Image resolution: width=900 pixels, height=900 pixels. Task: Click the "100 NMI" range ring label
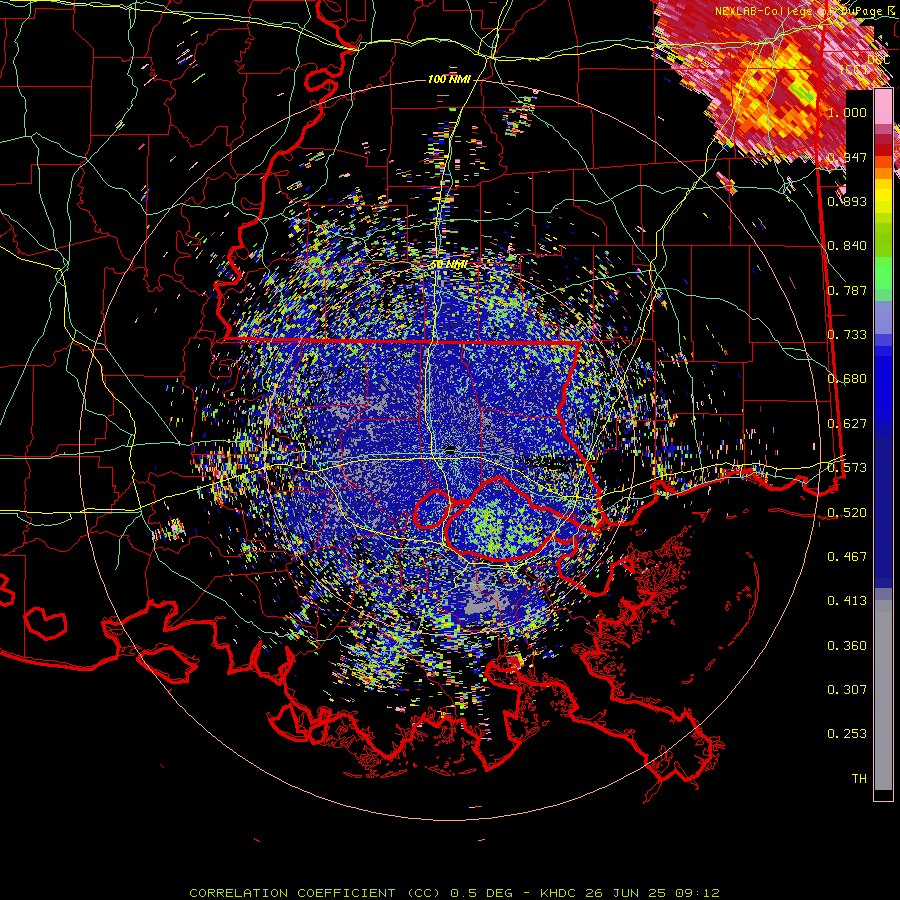click(x=449, y=79)
